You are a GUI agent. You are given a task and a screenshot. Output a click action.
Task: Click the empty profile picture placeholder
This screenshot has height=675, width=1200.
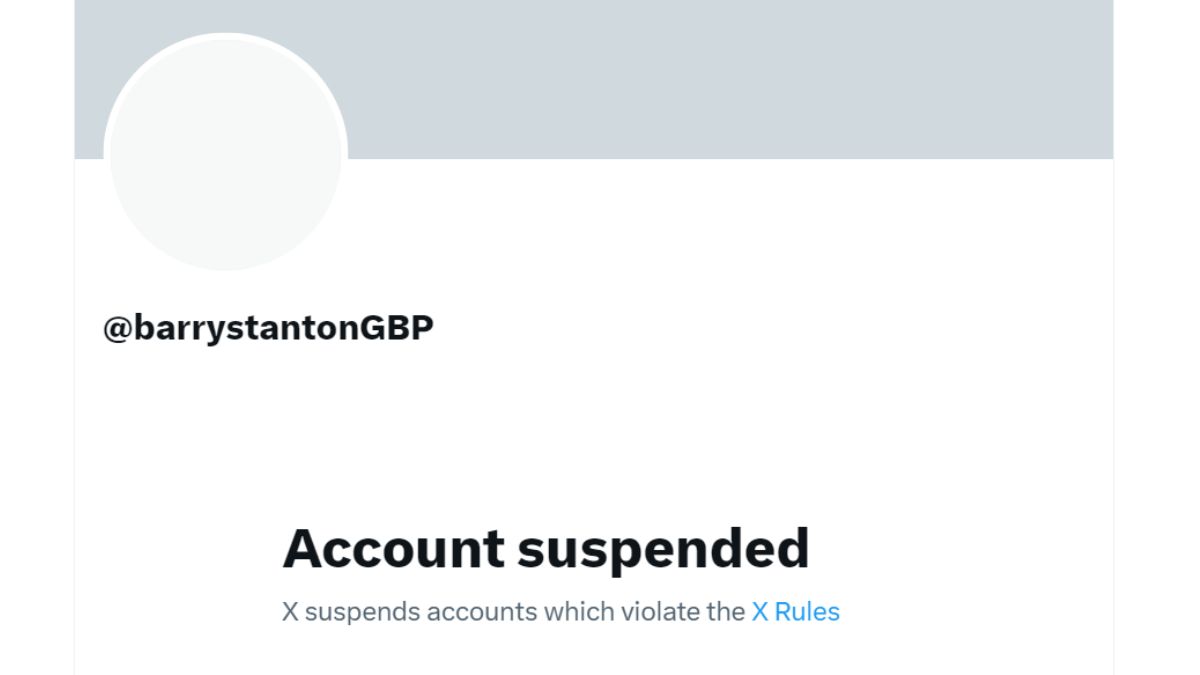[226, 152]
